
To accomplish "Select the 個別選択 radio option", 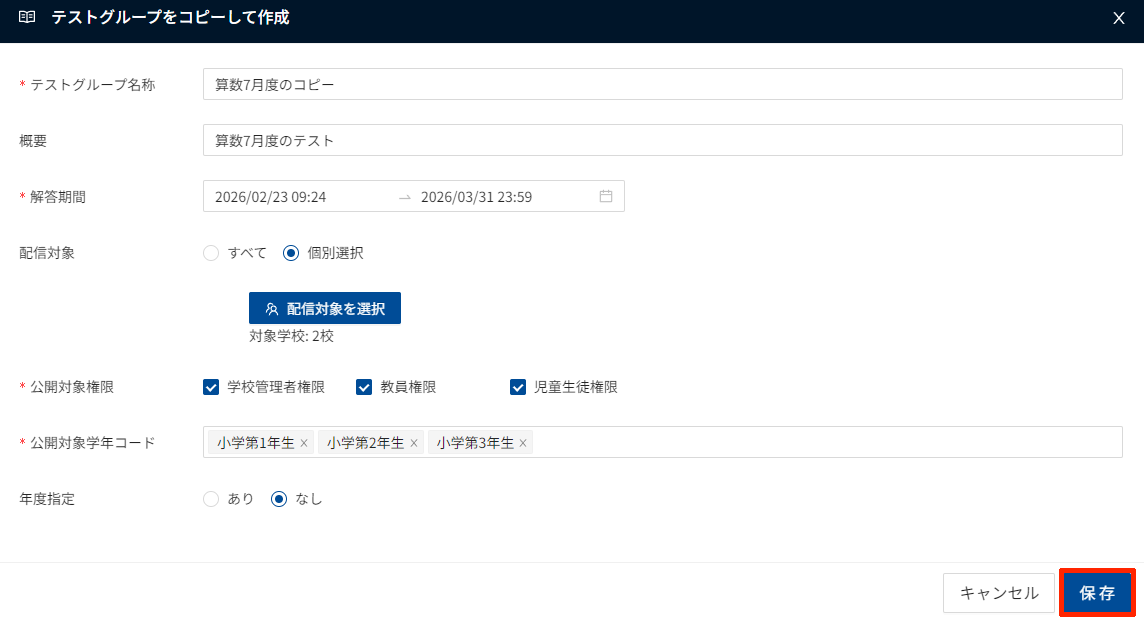I will [x=291, y=253].
